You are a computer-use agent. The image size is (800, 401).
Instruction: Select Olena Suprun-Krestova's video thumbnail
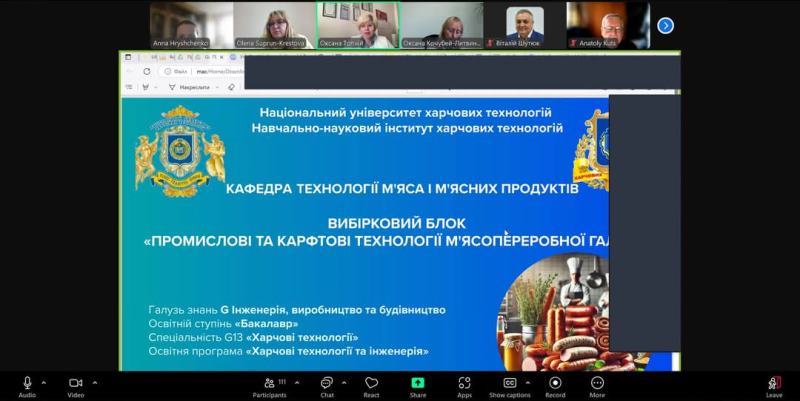click(x=274, y=26)
